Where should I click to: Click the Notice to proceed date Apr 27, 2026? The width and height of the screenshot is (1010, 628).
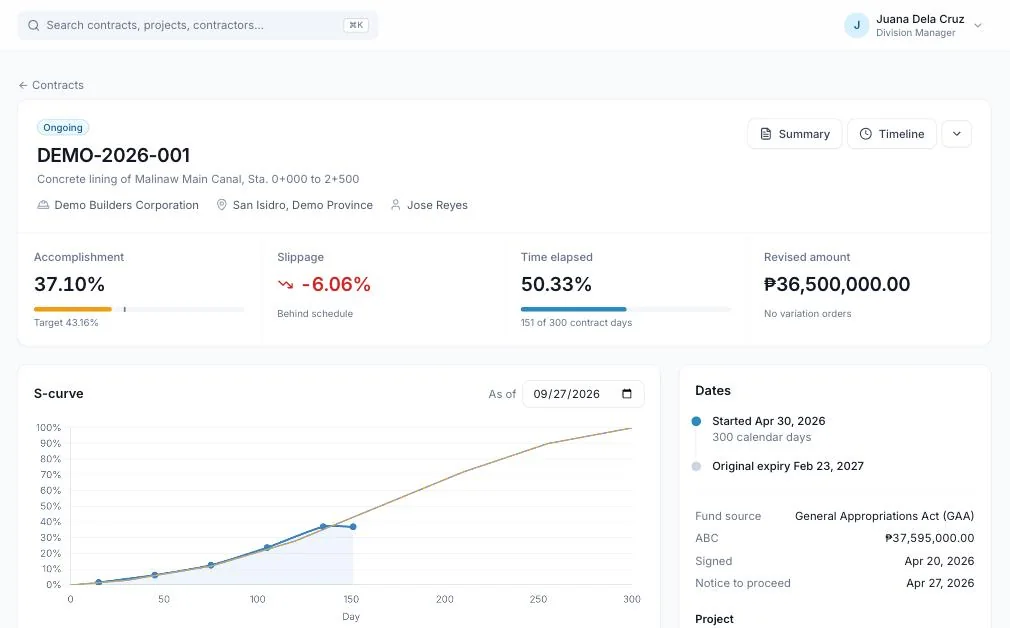[x=940, y=583]
